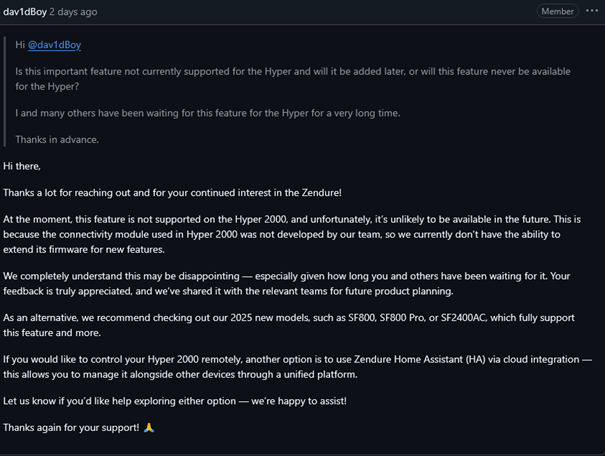
Task: Open the dav1dBoy author profile name
Action: coord(25,12)
